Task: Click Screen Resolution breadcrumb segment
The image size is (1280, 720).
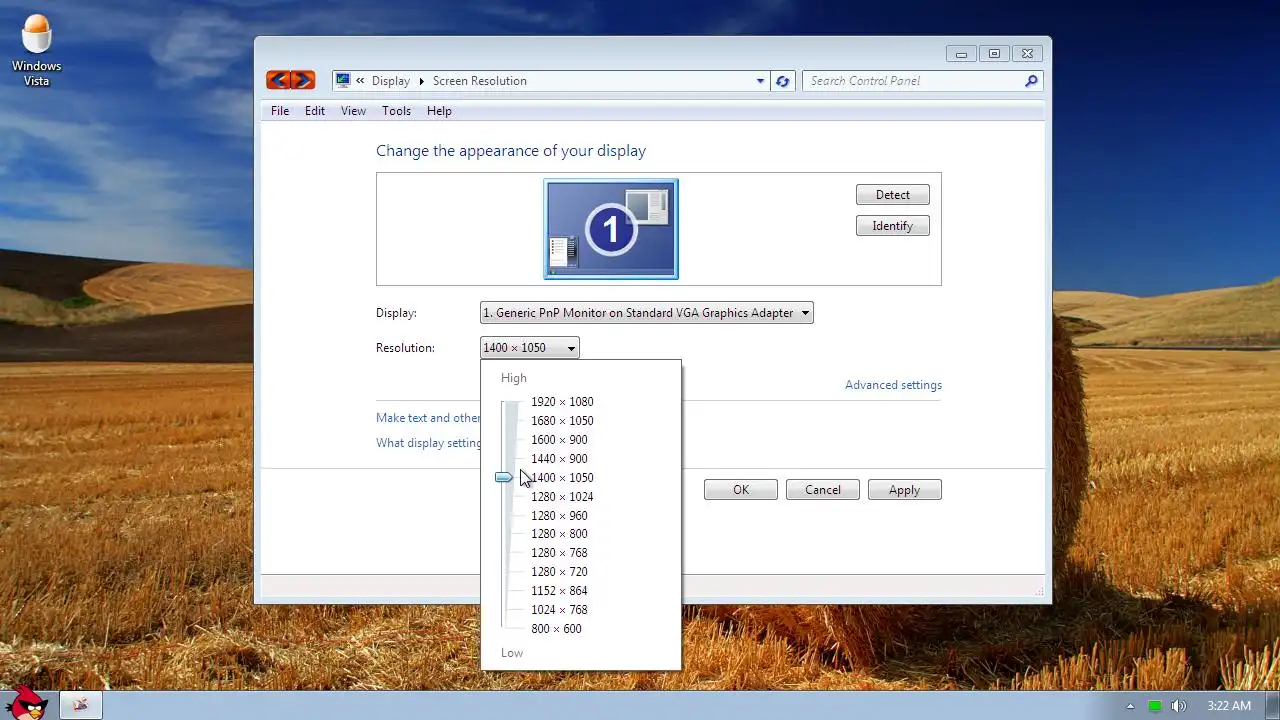Action: pyautogui.click(x=480, y=81)
